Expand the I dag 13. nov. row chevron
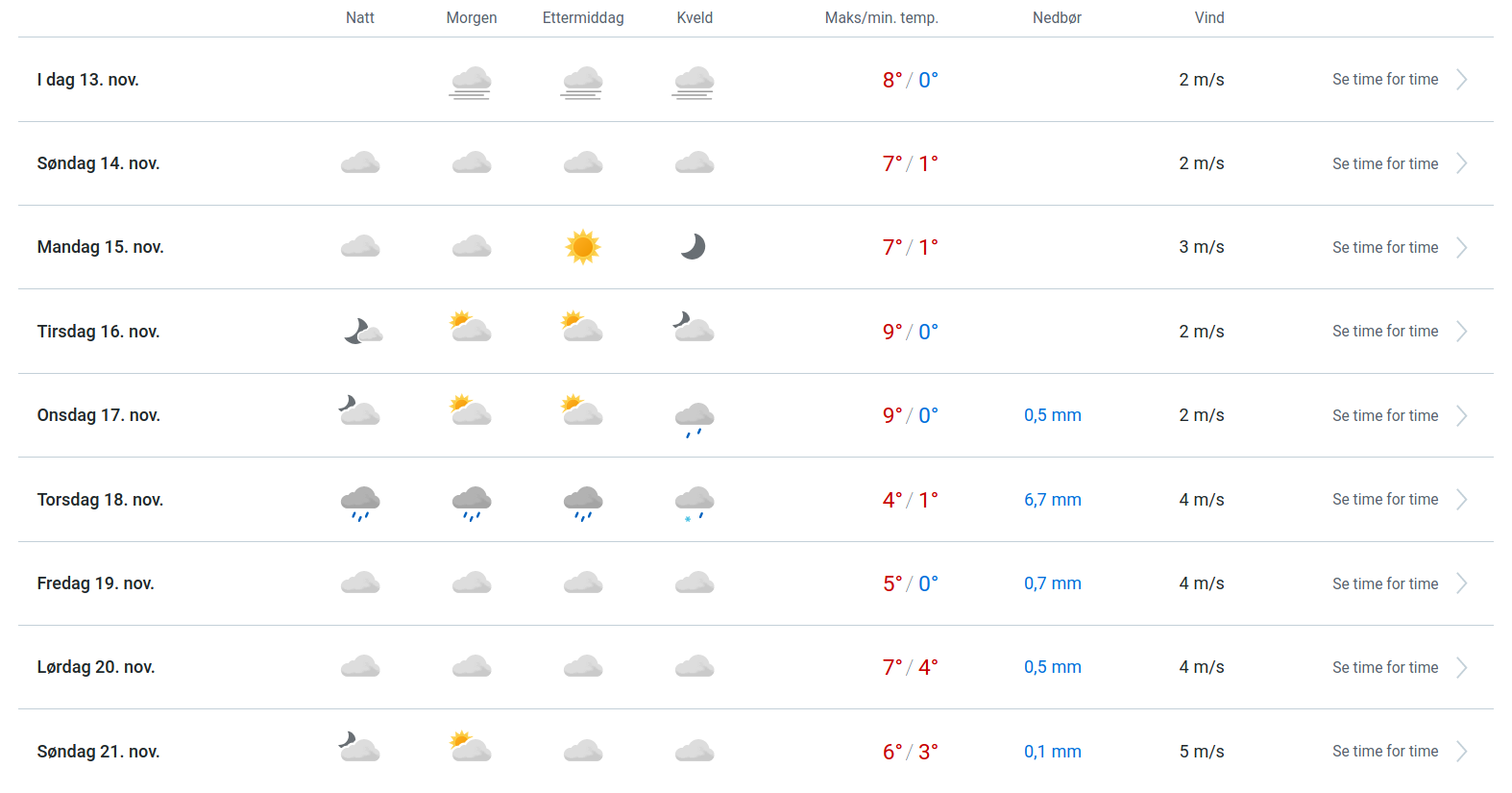 (x=1461, y=80)
